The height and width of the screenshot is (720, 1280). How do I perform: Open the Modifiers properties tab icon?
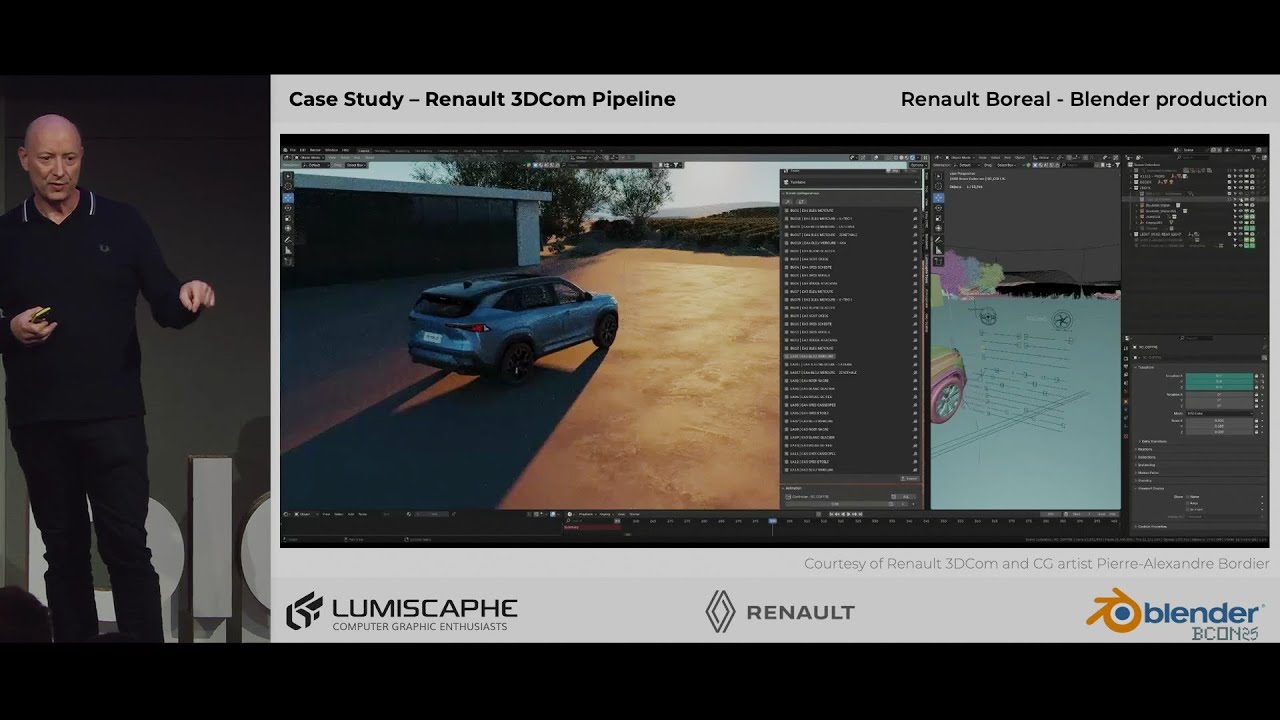(x=1126, y=409)
